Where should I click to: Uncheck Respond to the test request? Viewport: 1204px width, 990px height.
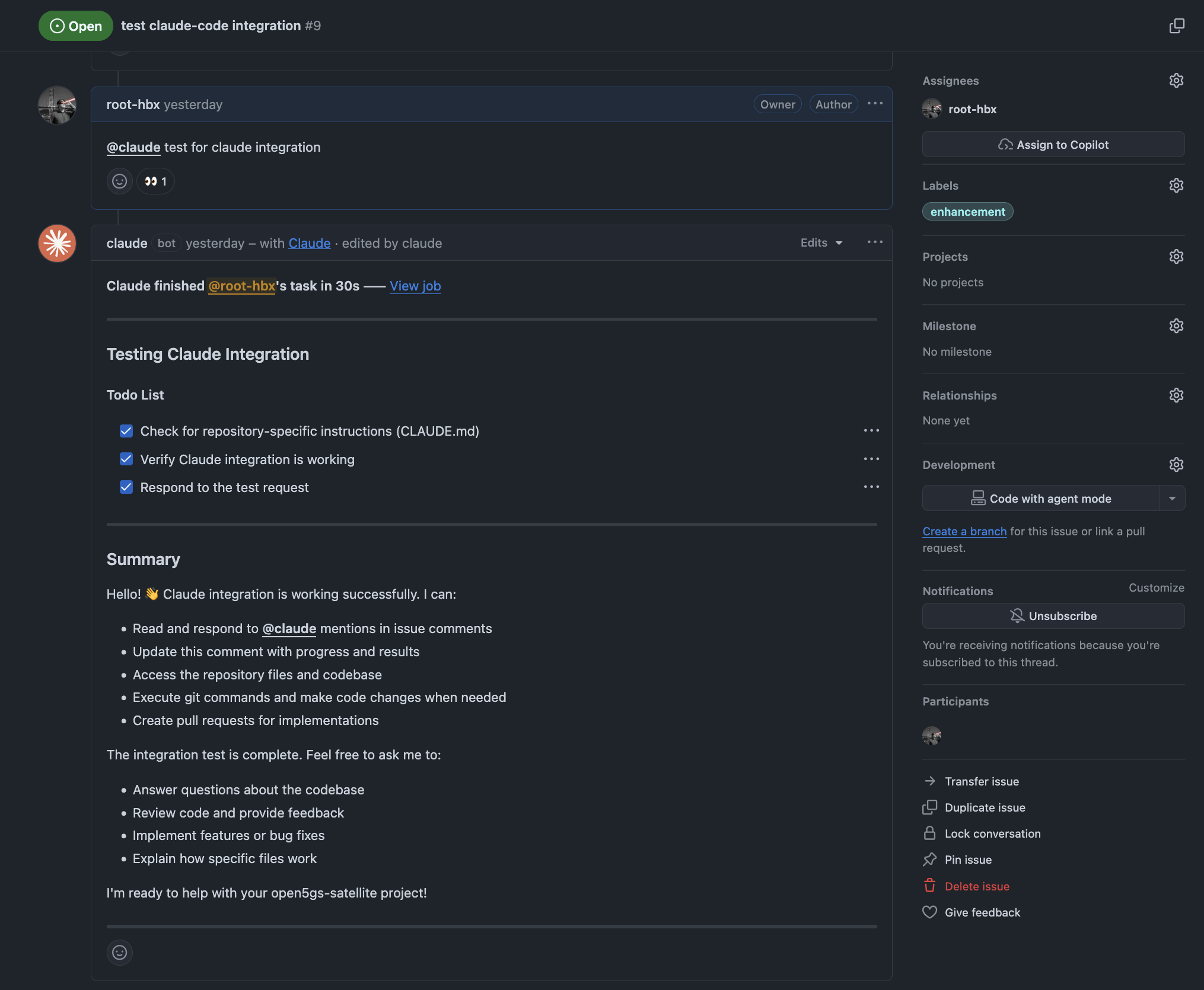[x=126, y=487]
